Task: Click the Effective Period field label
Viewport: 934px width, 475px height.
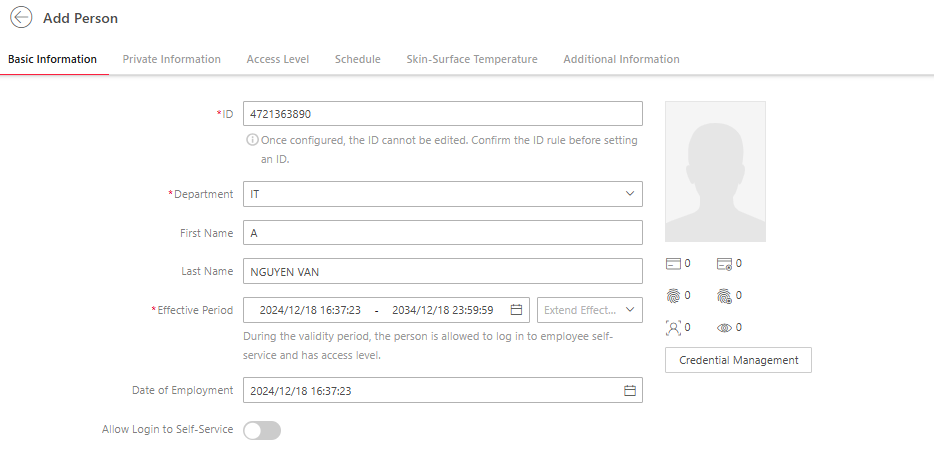Action: tap(195, 310)
